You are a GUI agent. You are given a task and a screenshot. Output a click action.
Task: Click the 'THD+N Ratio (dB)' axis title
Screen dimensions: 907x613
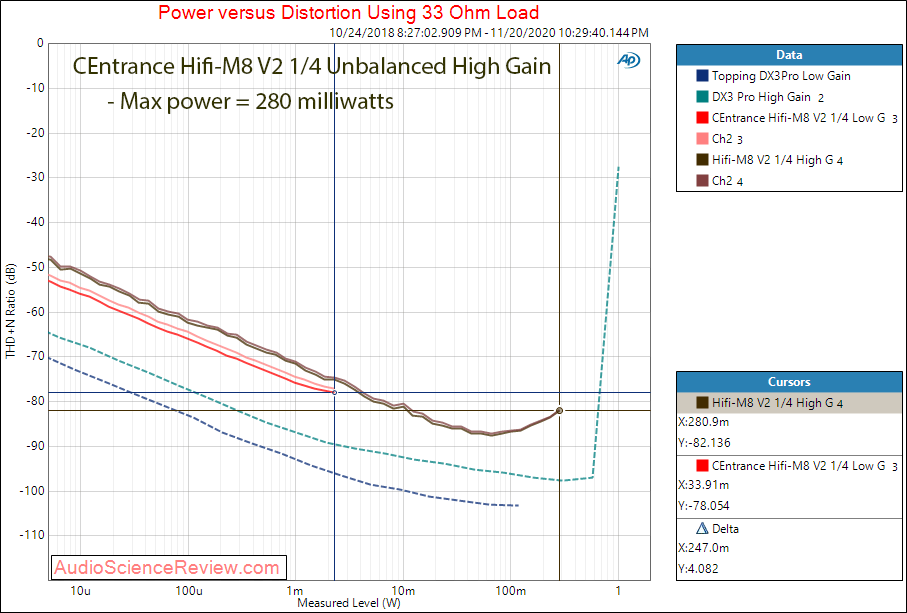11,311
